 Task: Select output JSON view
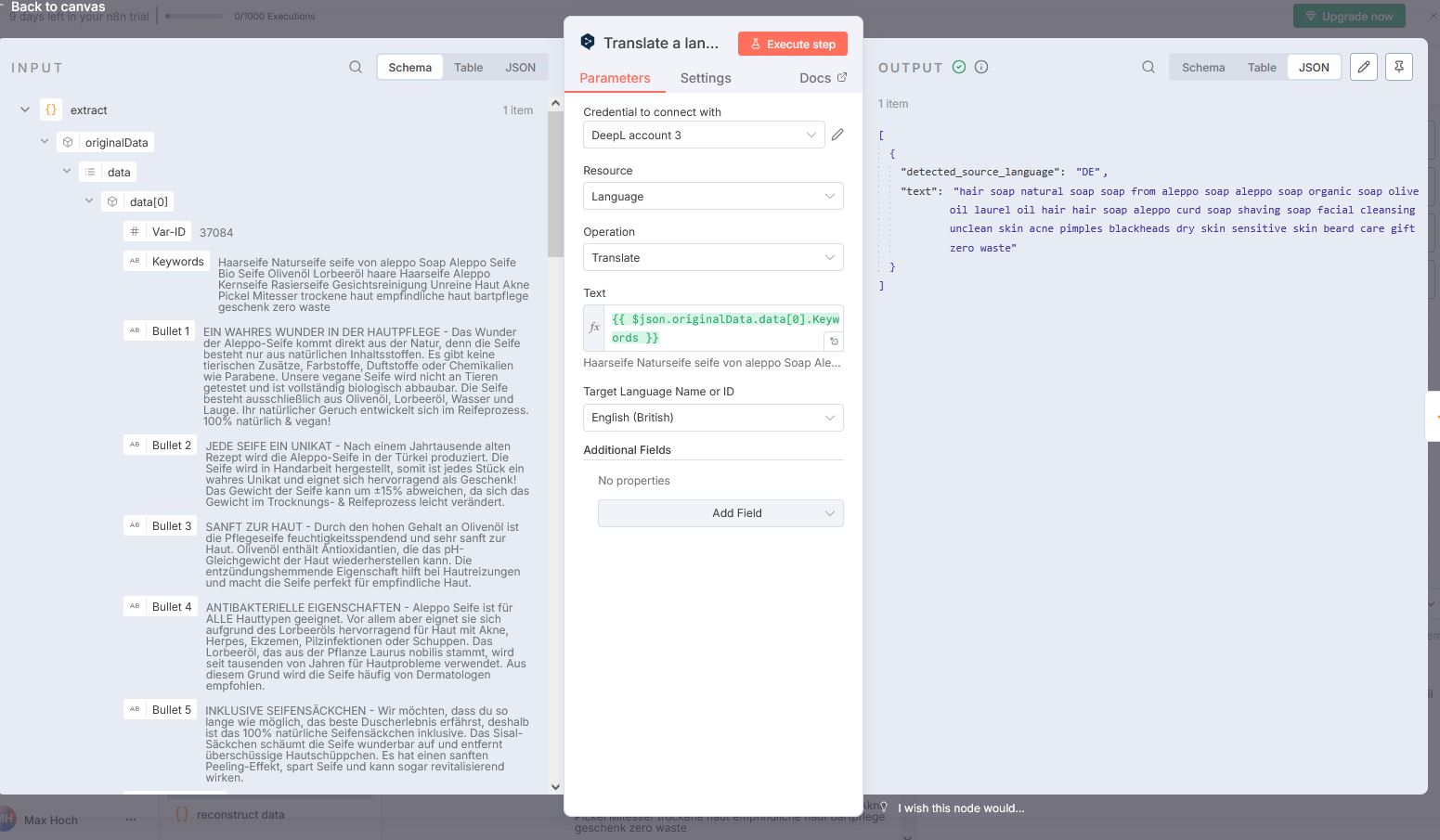1314,67
